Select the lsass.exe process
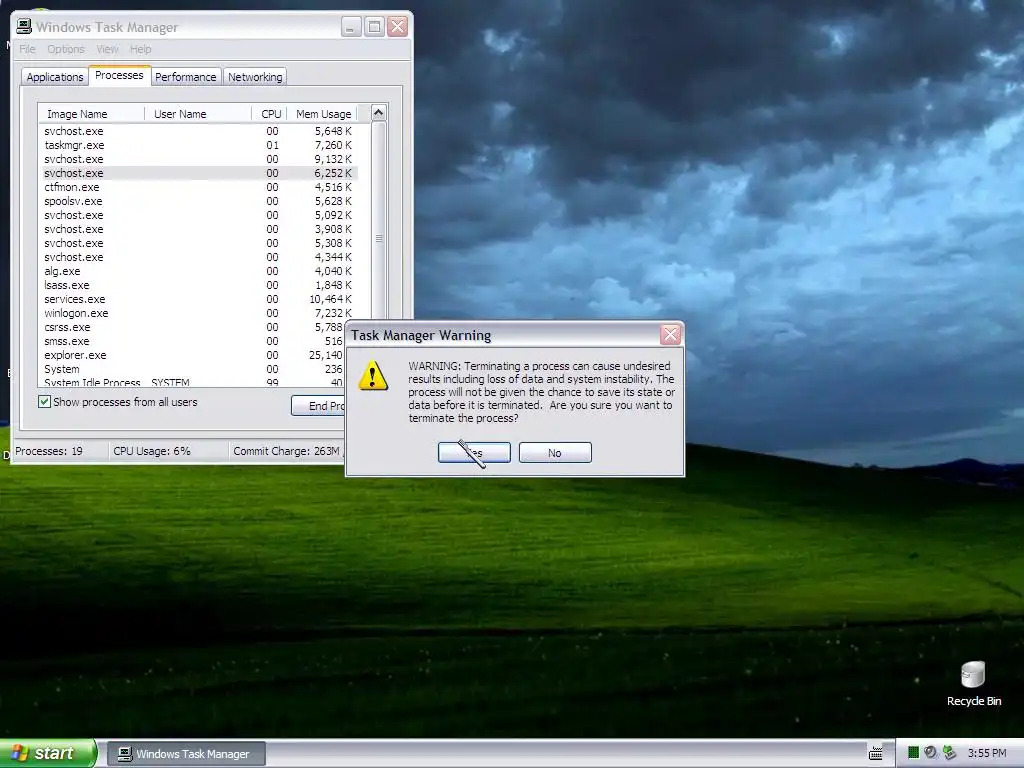This screenshot has height=768, width=1024. (x=199, y=285)
